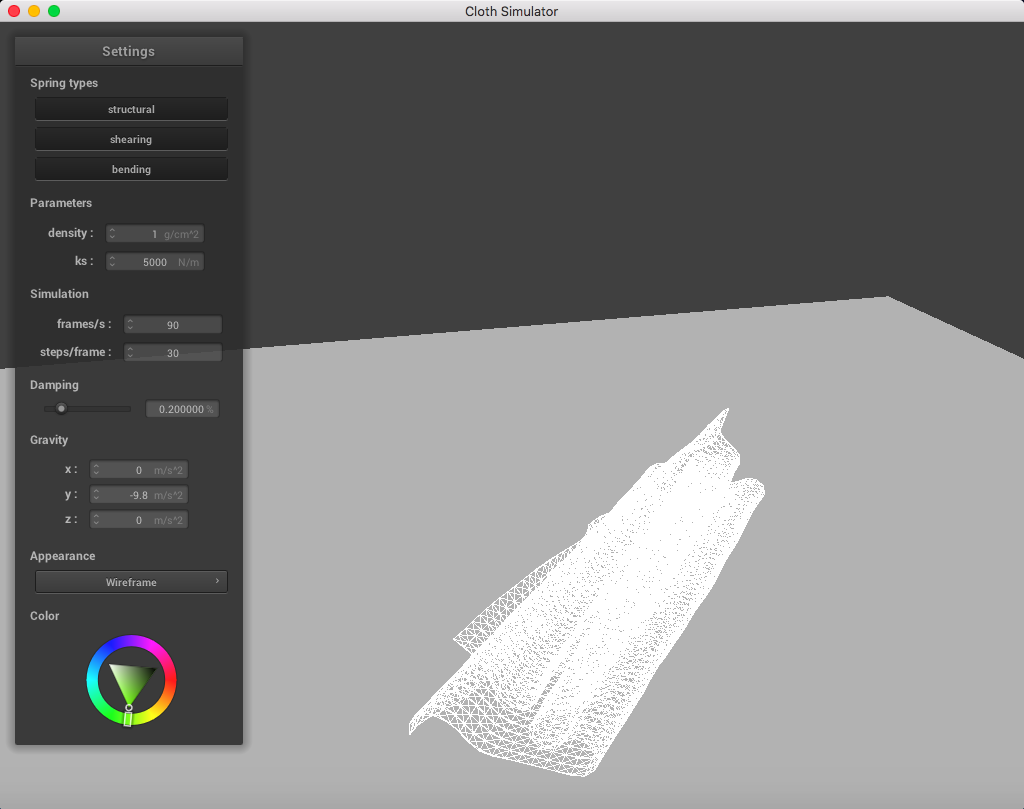The height and width of the screenshot is (809, 1024).
Task: Click the Damping heading label
Action: click(54, 385)
